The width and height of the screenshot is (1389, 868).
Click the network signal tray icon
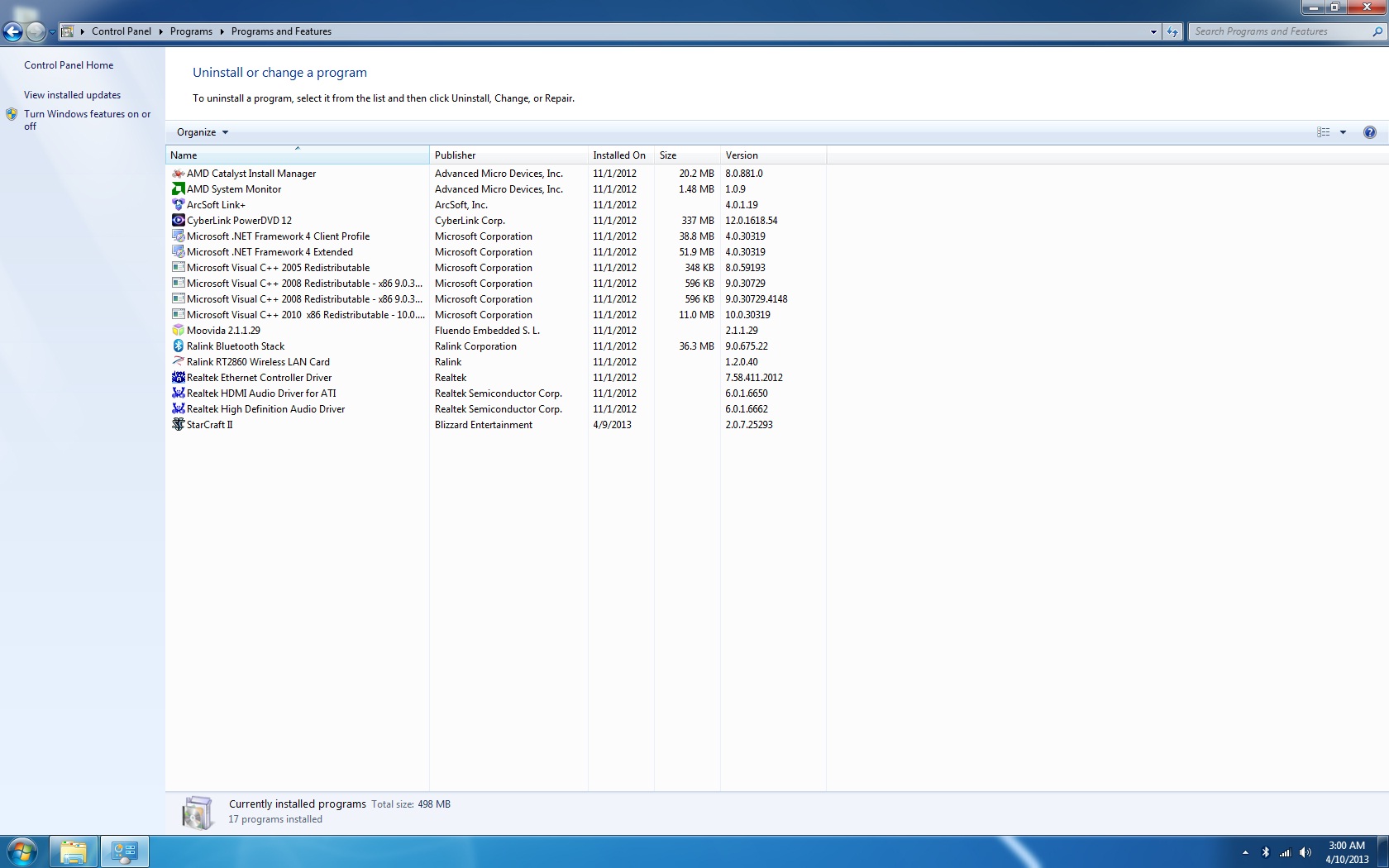point(1286,852)
